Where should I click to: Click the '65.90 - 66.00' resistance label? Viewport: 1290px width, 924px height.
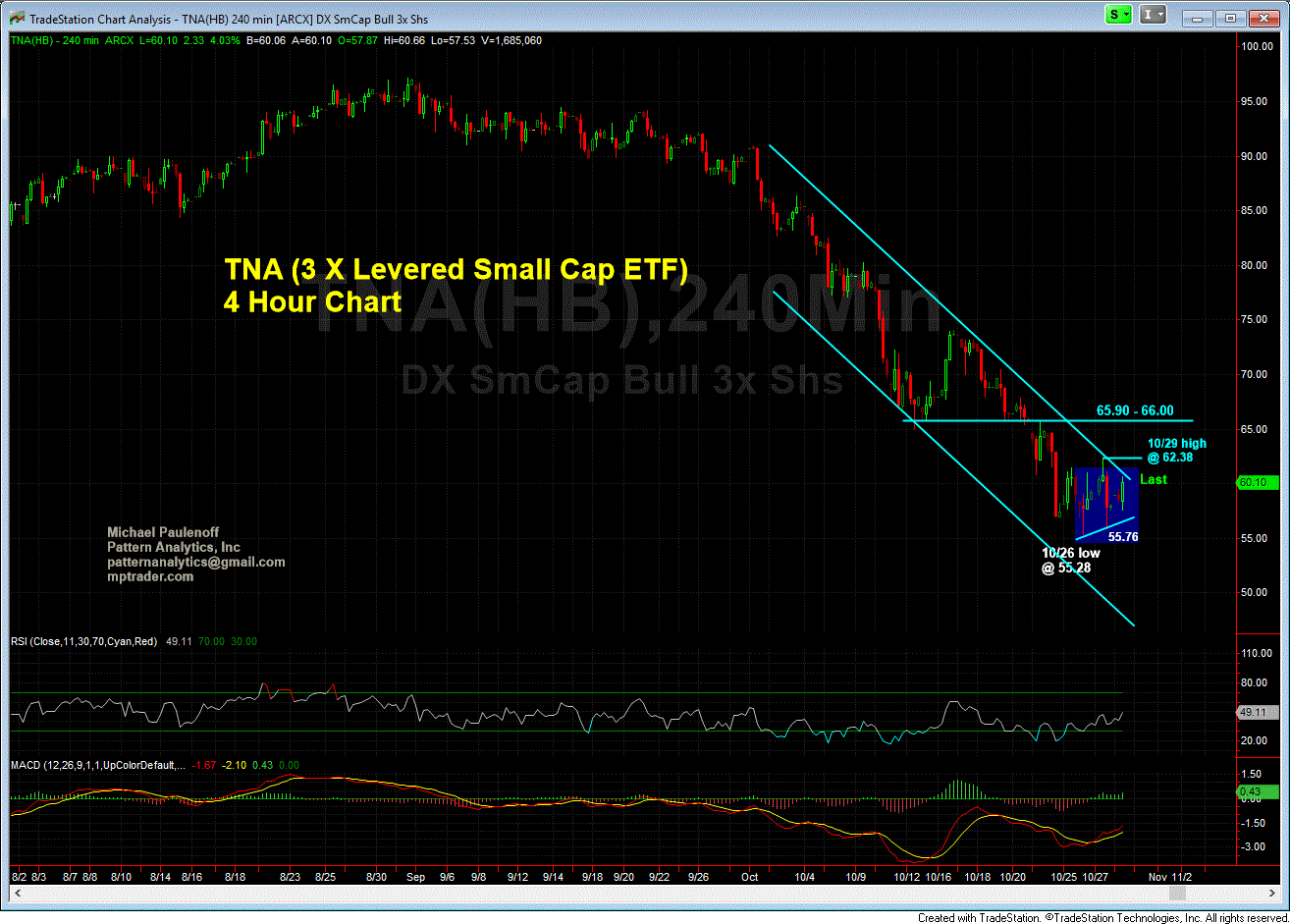(x=1134, y=411)
